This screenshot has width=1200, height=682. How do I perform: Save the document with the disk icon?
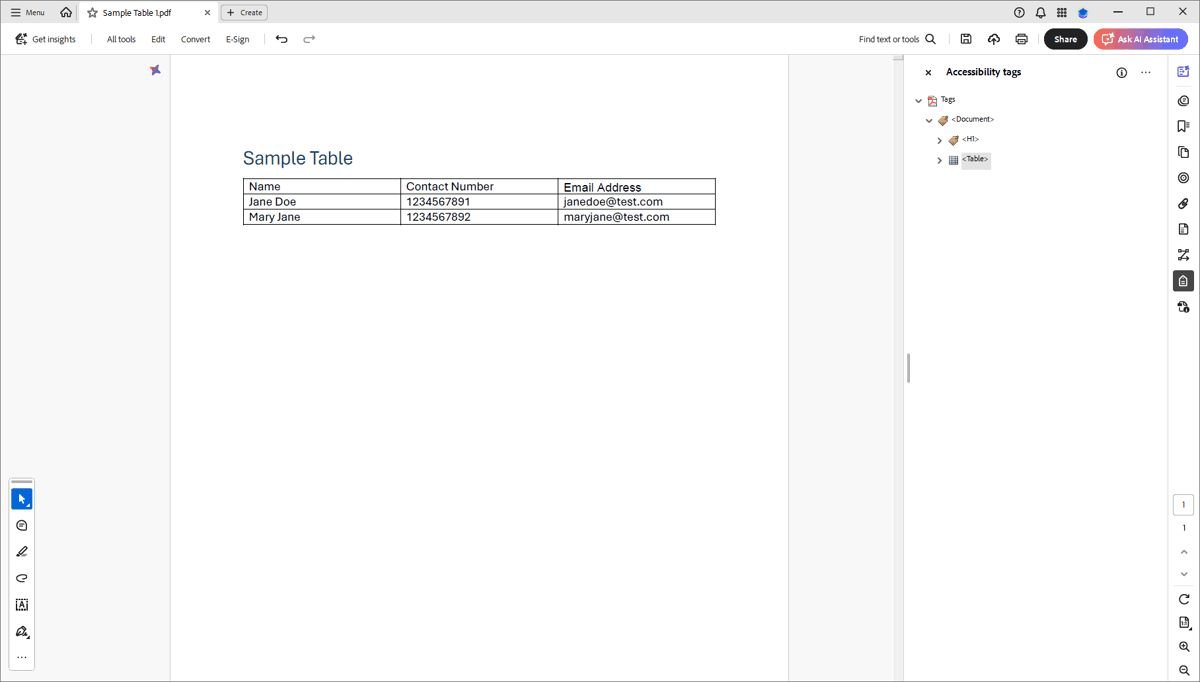(966, 39)
